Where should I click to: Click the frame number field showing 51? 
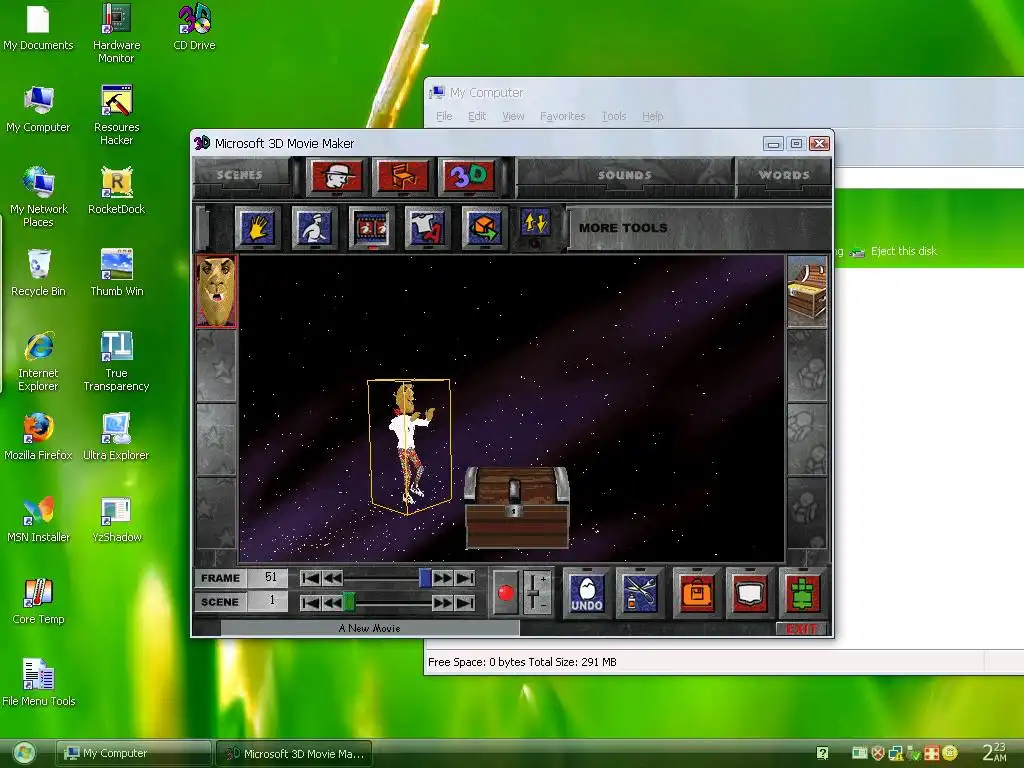click(x=268, y=577)
